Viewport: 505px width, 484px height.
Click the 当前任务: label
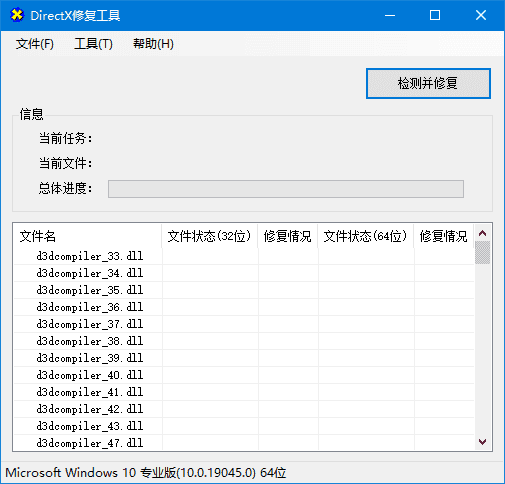[x=65, y=138]
